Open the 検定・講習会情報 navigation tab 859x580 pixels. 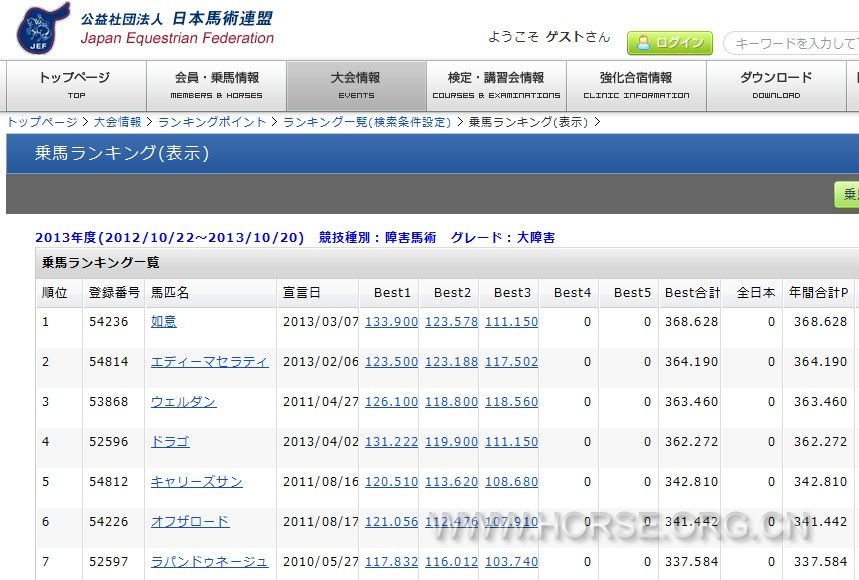pyautogui.click(x=496, y=85)
